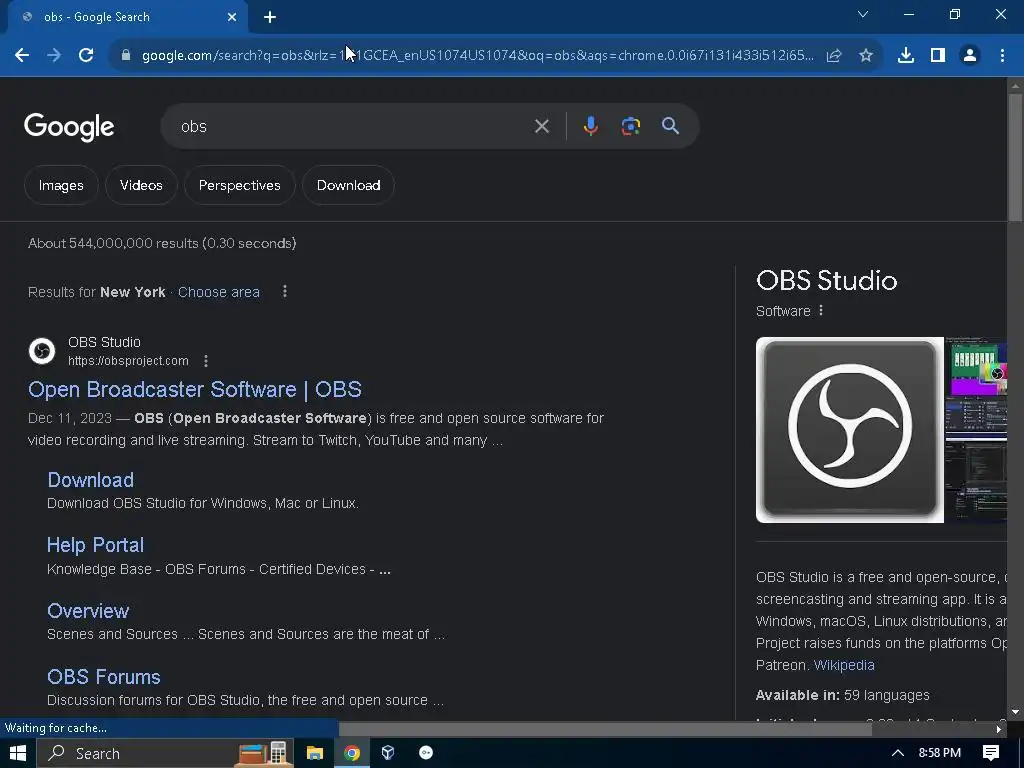Open File Explorer from taskbar
1024x768 pixels.
point(315,753)
